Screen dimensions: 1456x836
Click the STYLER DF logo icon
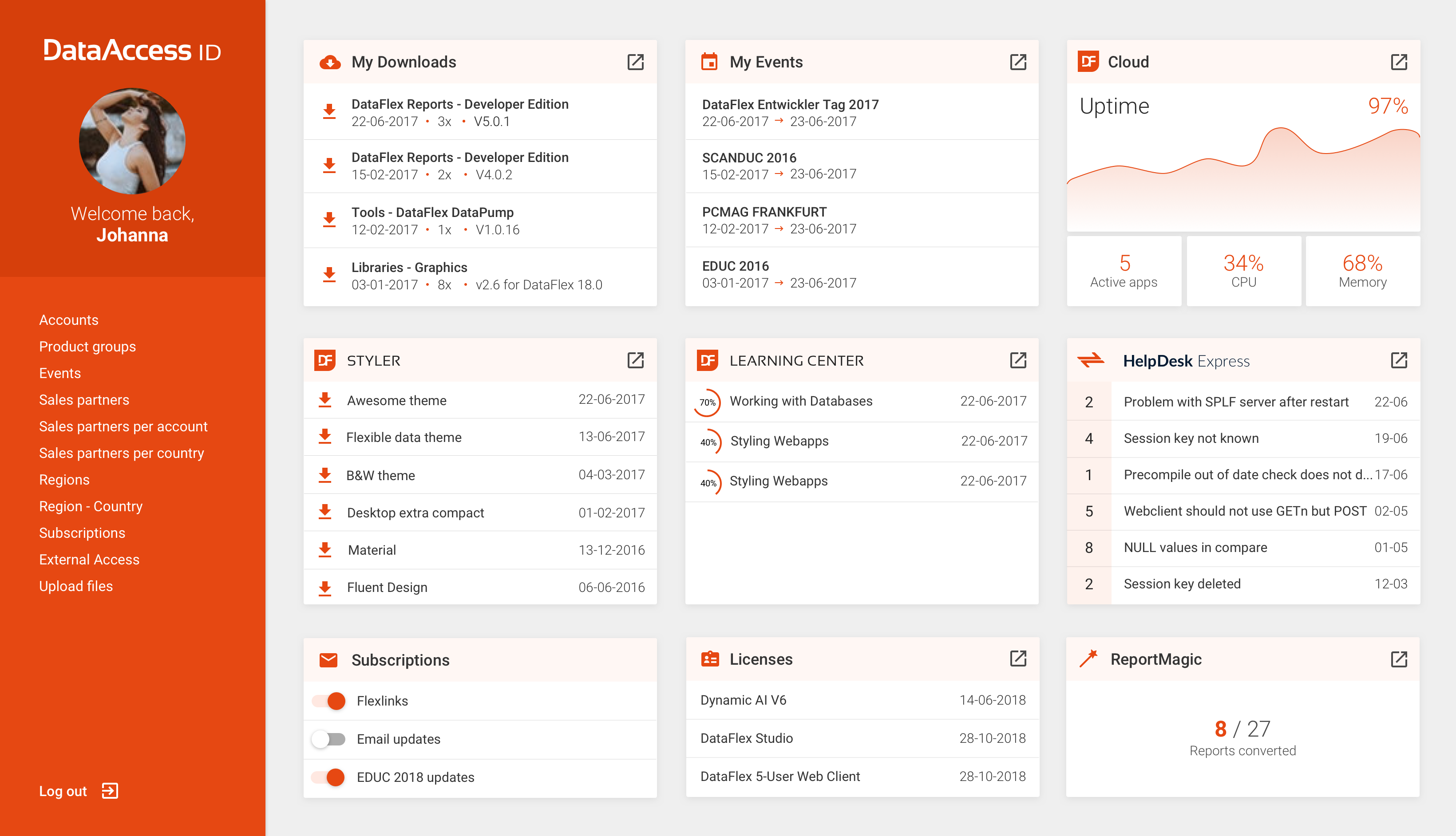pos(325,360)
